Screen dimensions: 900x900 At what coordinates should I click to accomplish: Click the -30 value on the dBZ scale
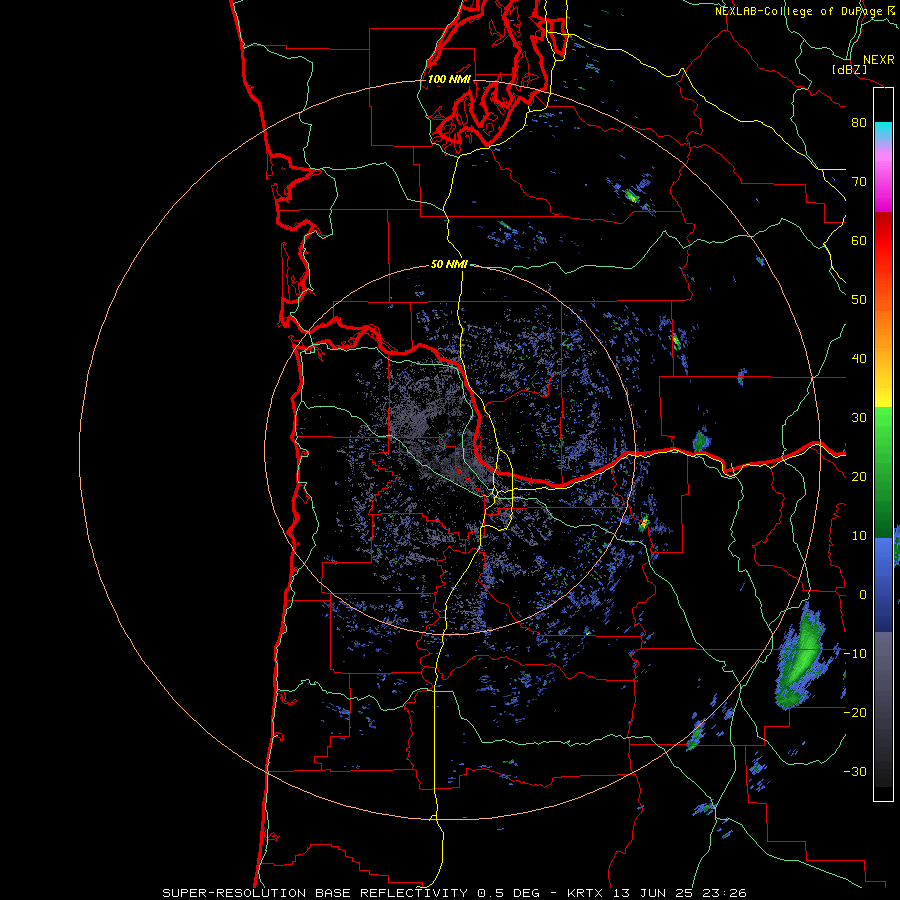[x=855, y=772]
